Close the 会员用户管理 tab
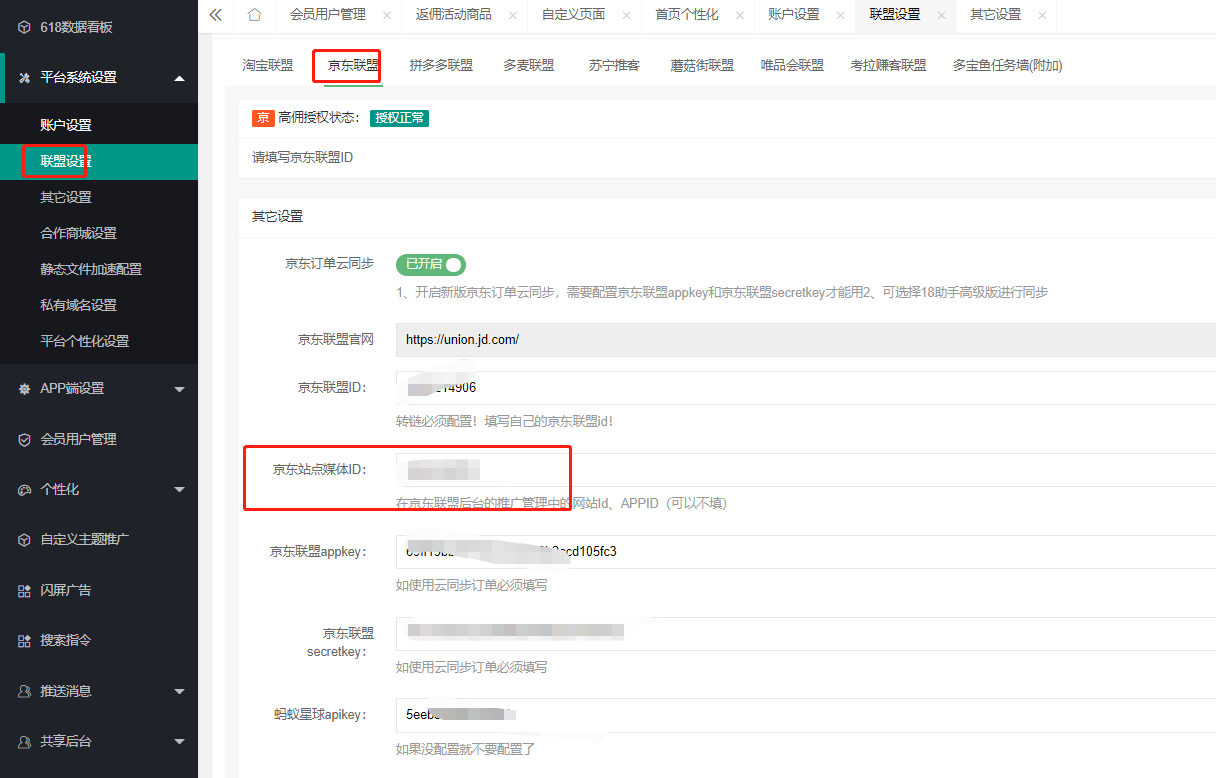The image size is (1216, 778). click(x=387, y=15)
